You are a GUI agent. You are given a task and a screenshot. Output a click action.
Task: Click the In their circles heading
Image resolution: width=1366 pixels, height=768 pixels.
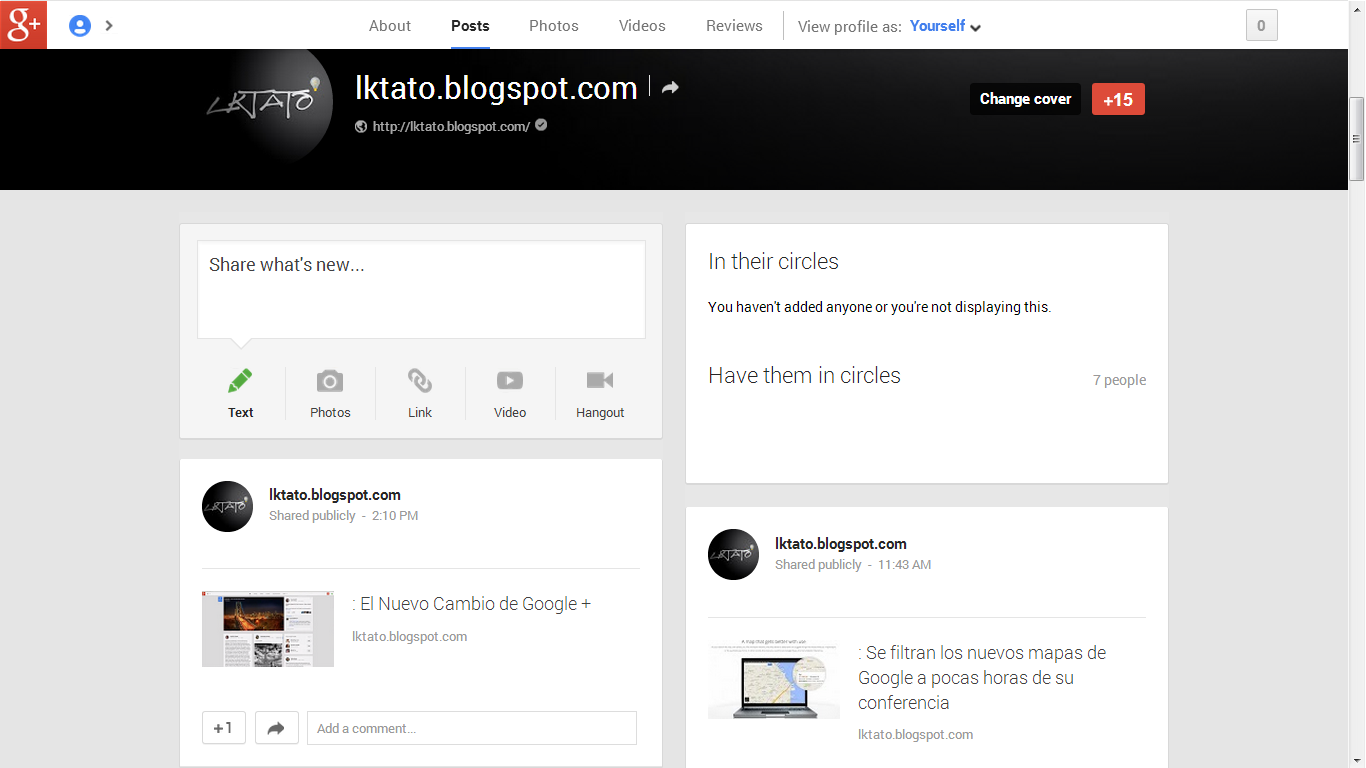[x=773, y=262]
